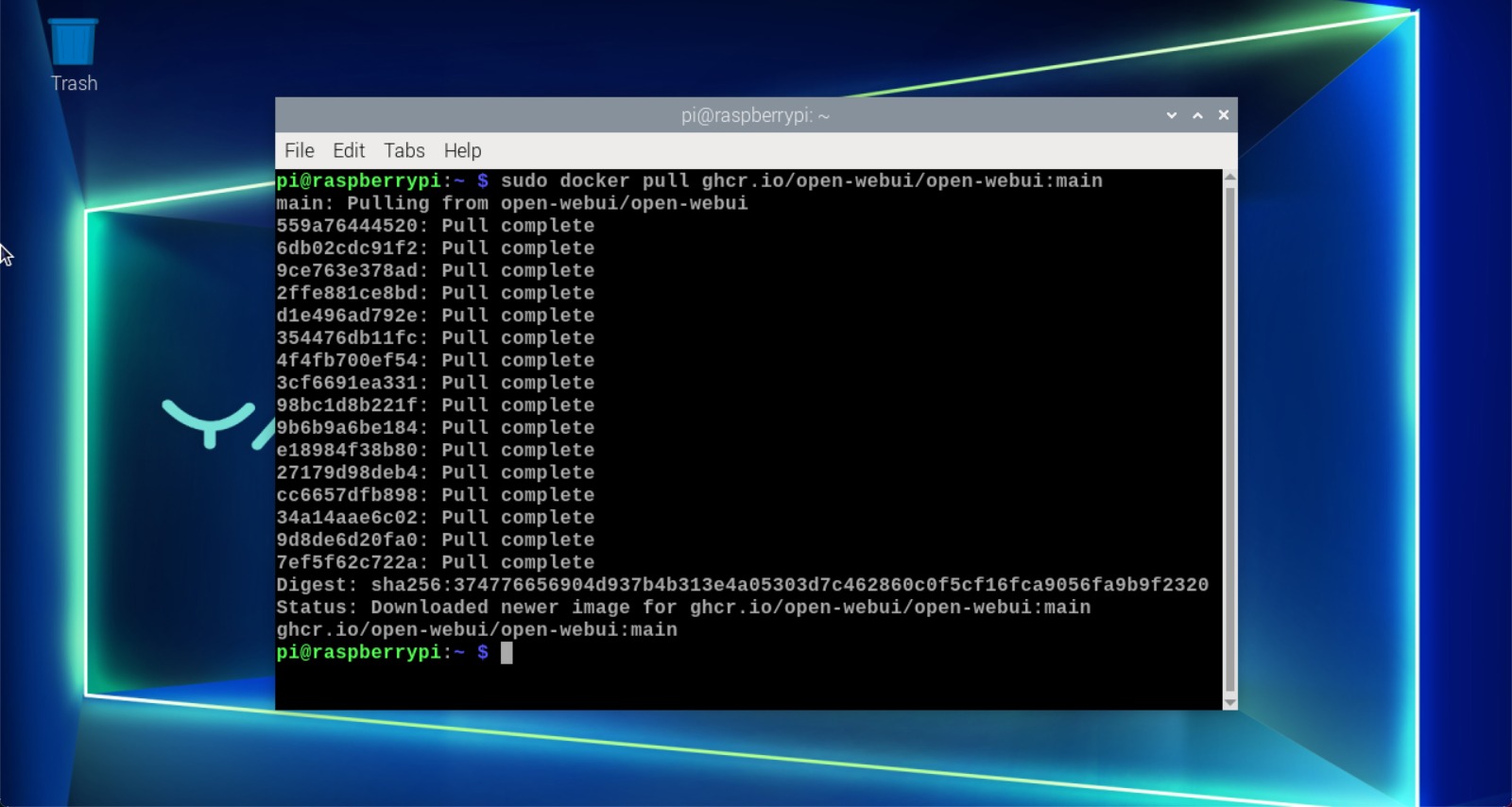Click layer 4f4fb700ef54 line
Image resolution: width=1512 pixels, height=807 pixels.
point(436,360)
